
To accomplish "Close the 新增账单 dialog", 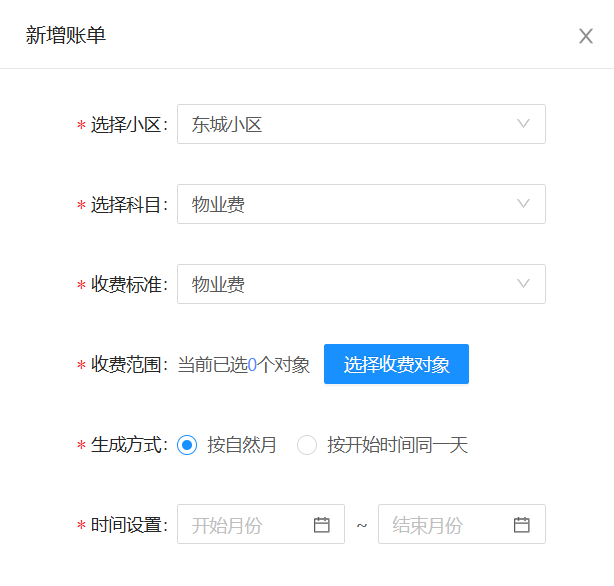I will (x=586, y=36).
